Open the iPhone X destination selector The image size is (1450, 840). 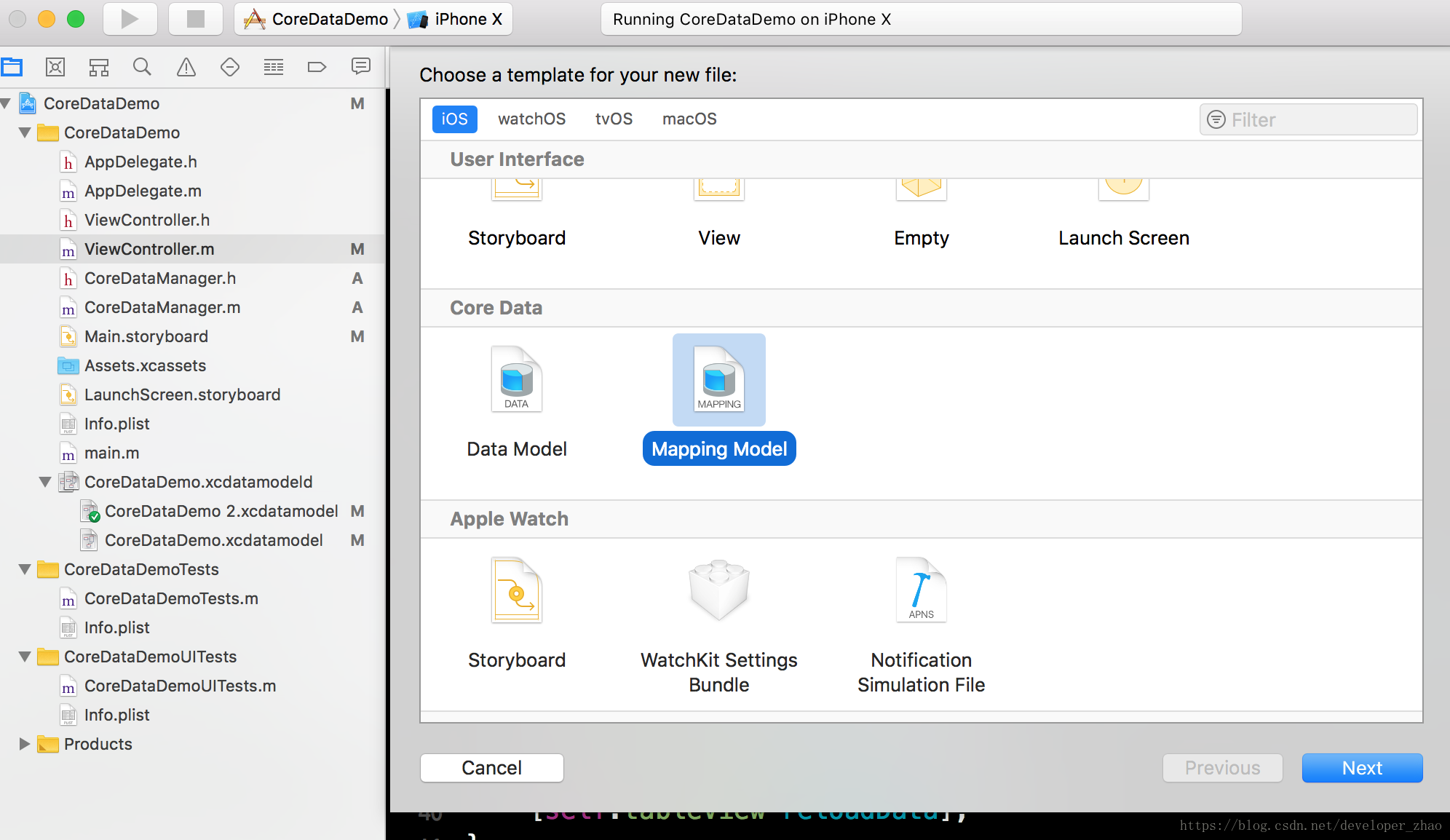coord(456,19)
